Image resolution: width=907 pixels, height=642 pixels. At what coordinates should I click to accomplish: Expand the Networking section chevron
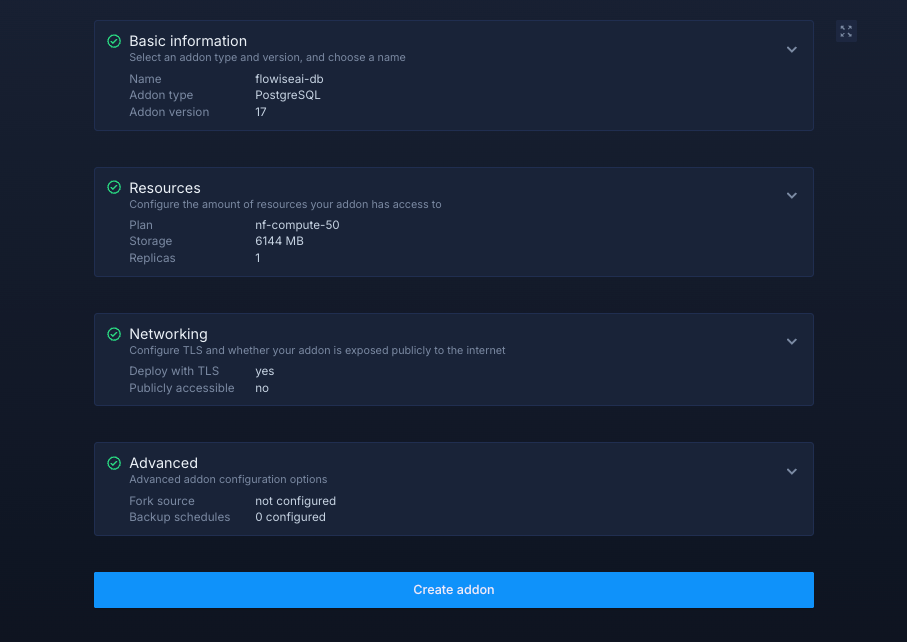tap(791, 342)
